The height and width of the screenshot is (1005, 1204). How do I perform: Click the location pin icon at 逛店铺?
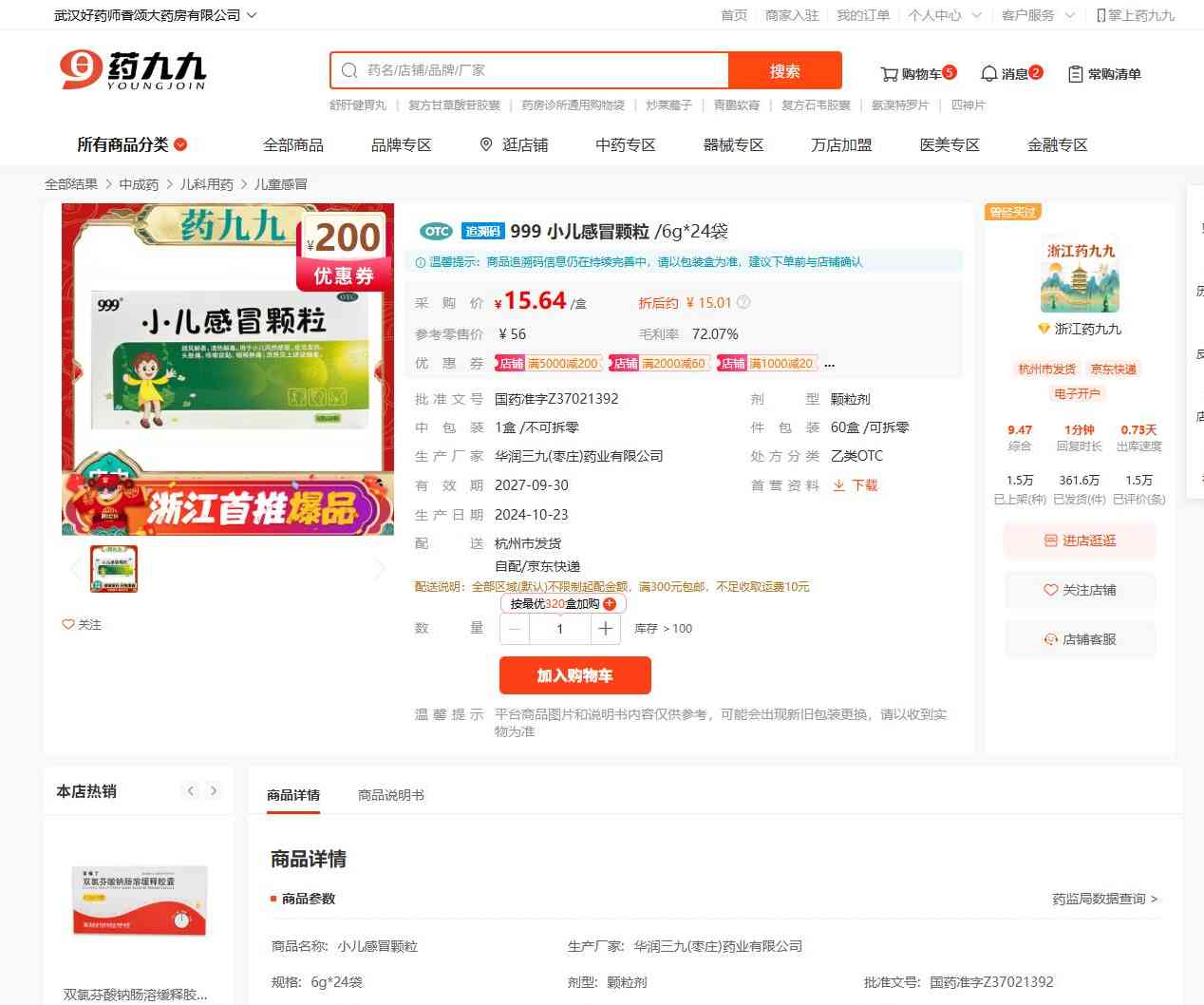[x=486, y=144]
